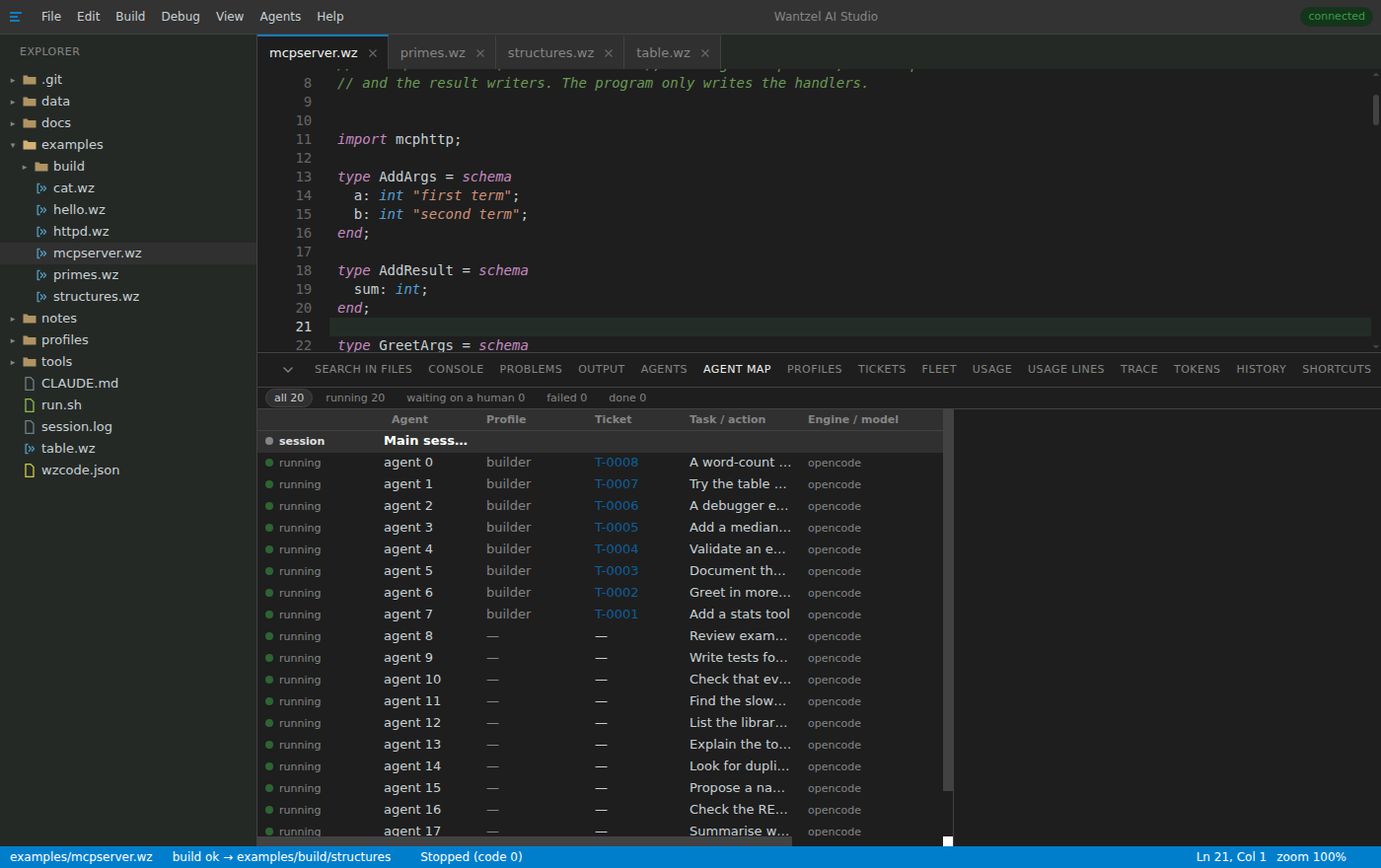
Task: Switch to the TICKETS panel tab
Action: 882,369
